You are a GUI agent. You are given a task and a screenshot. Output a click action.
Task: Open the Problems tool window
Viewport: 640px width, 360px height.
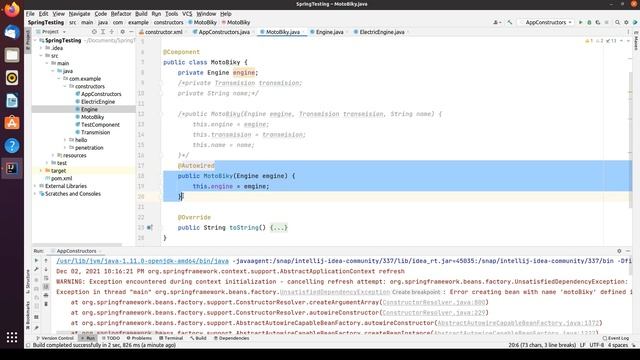point(139,338)
